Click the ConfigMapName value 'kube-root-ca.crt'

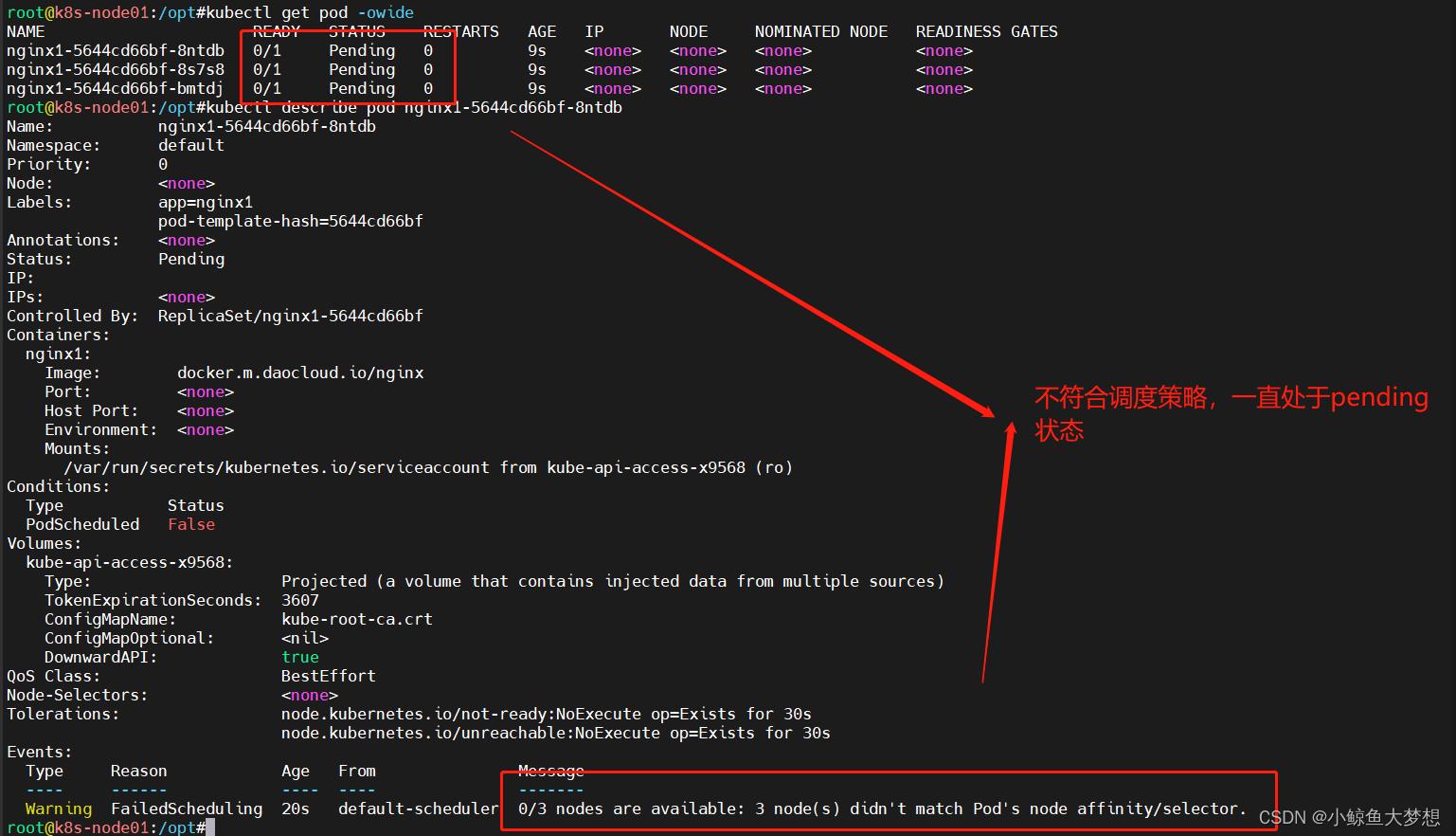click(357, 619)
